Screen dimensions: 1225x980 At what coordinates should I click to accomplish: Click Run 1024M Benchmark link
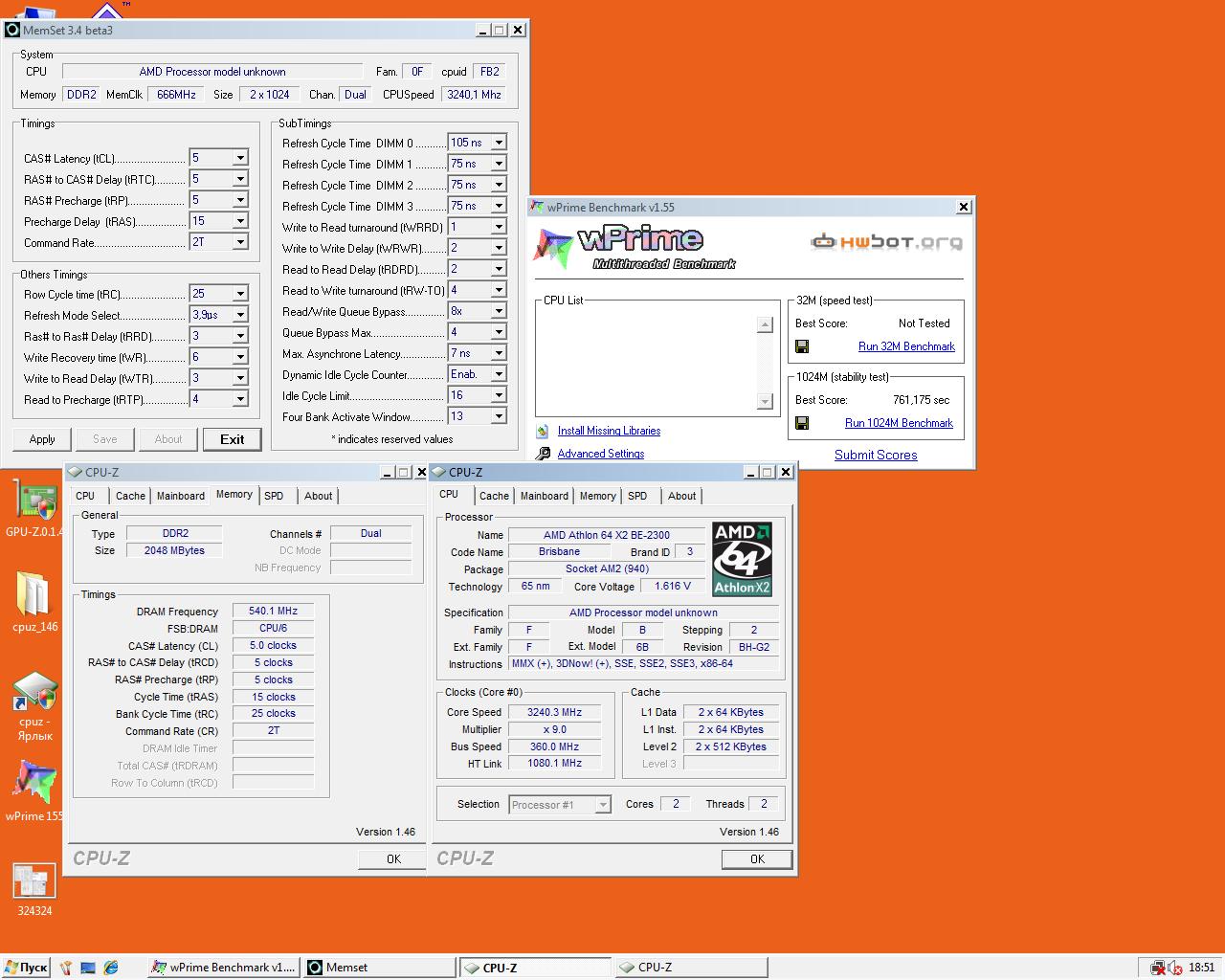pos(899,423)
